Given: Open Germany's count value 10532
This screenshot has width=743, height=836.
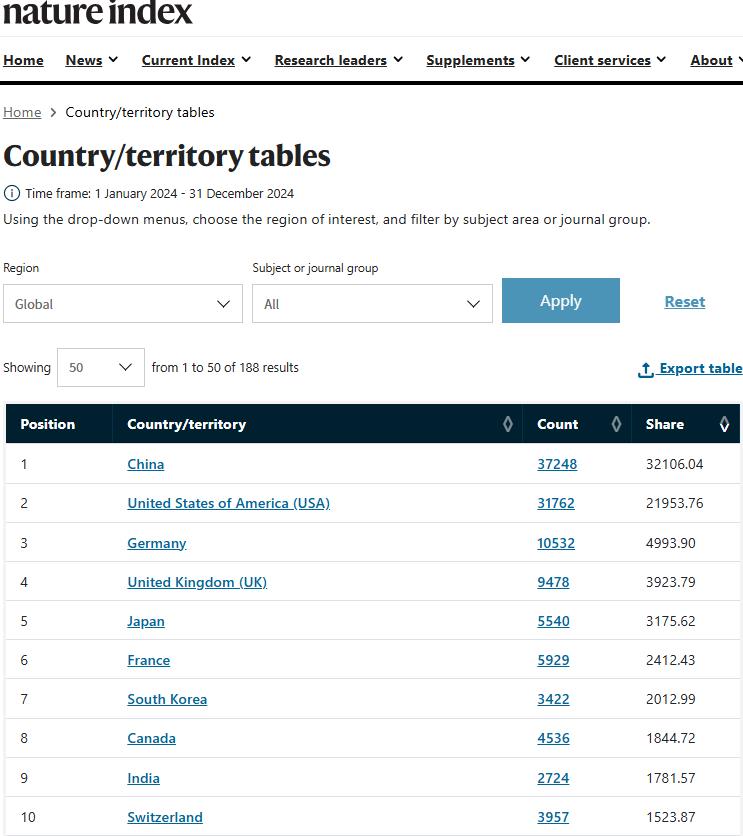Looking at the screenshot, I should (556, 543).
